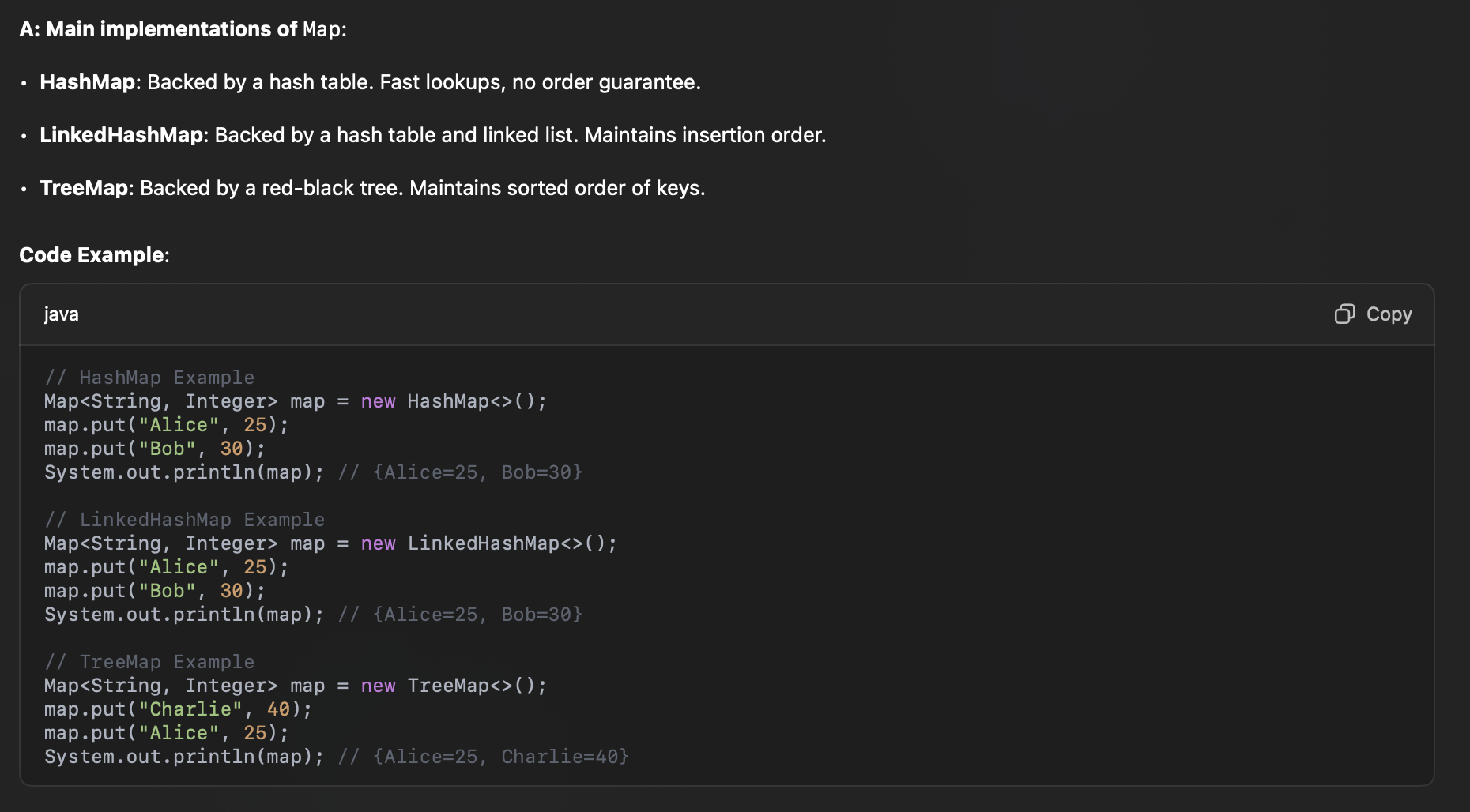Click the '// LinkedHashMap Example' comment

coord(185,520)
